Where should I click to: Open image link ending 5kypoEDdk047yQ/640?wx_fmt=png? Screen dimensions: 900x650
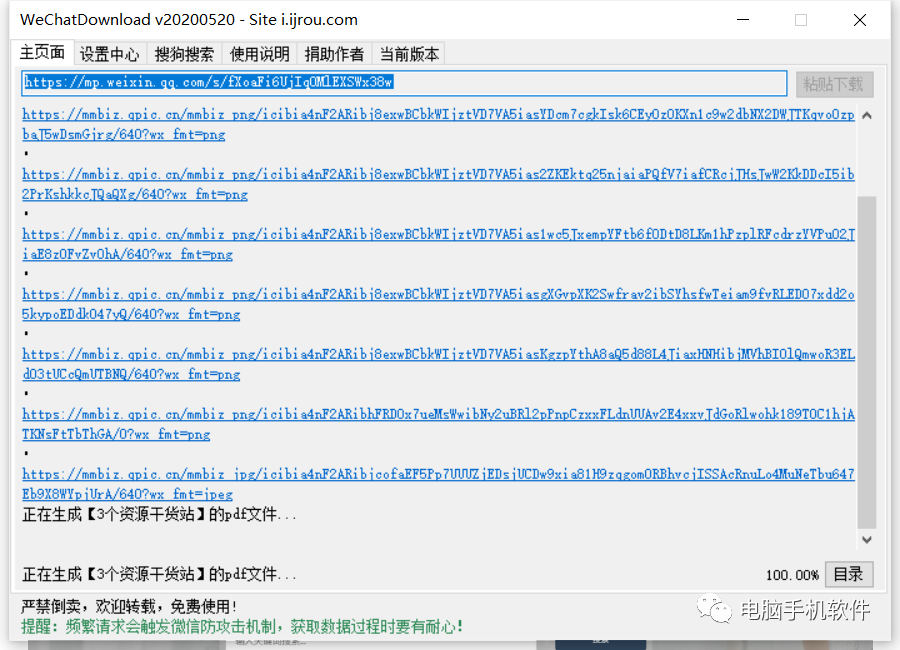pos(439,304)
